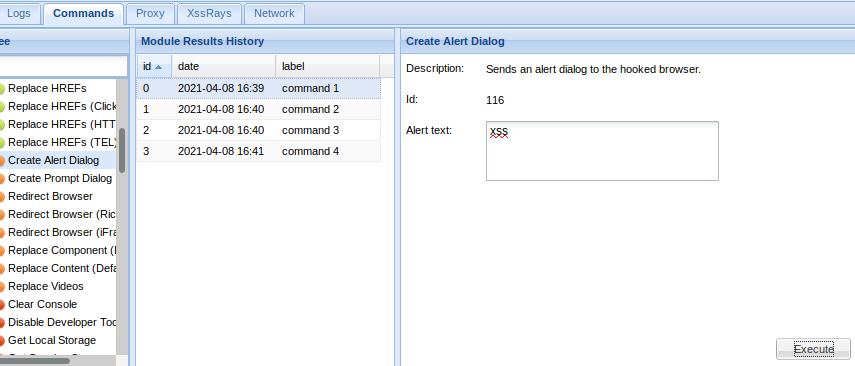Select the command 3 history row

(x=258, y=130)
